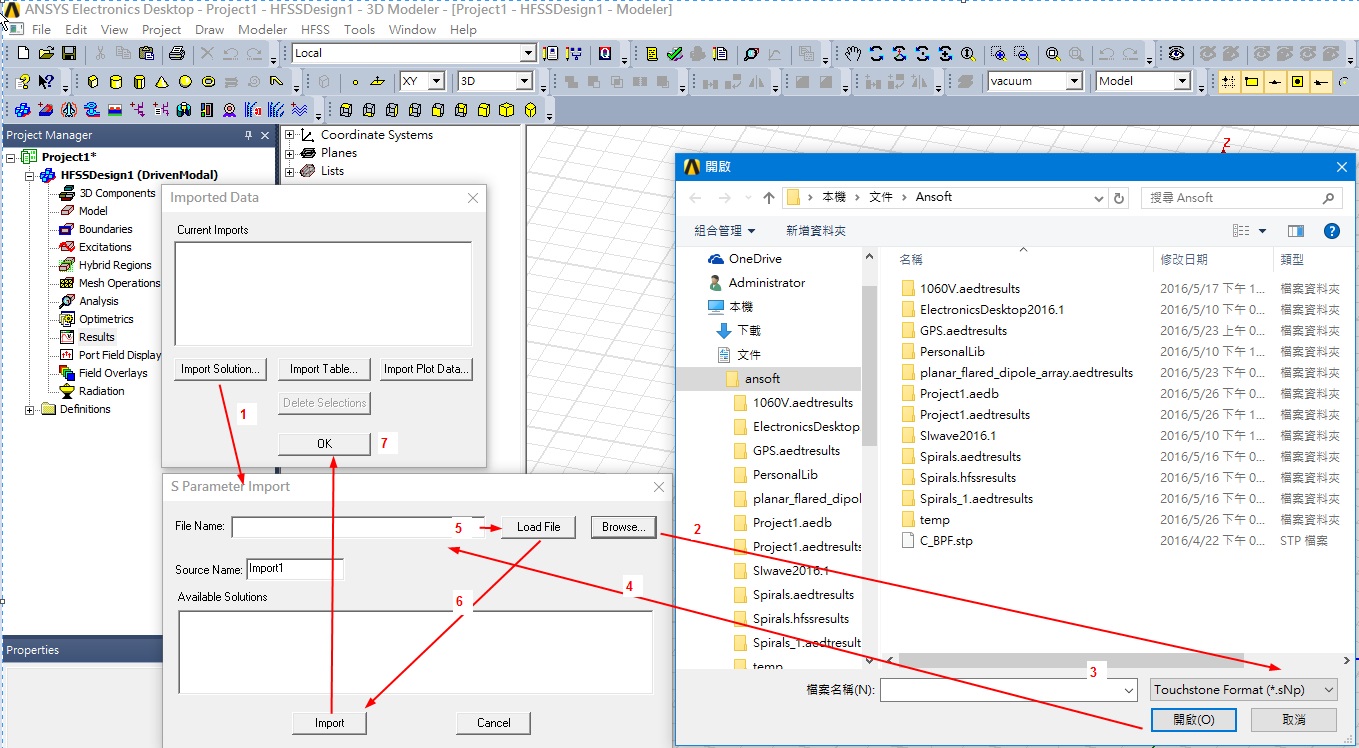Click the File Name input field

coord(357,527)
